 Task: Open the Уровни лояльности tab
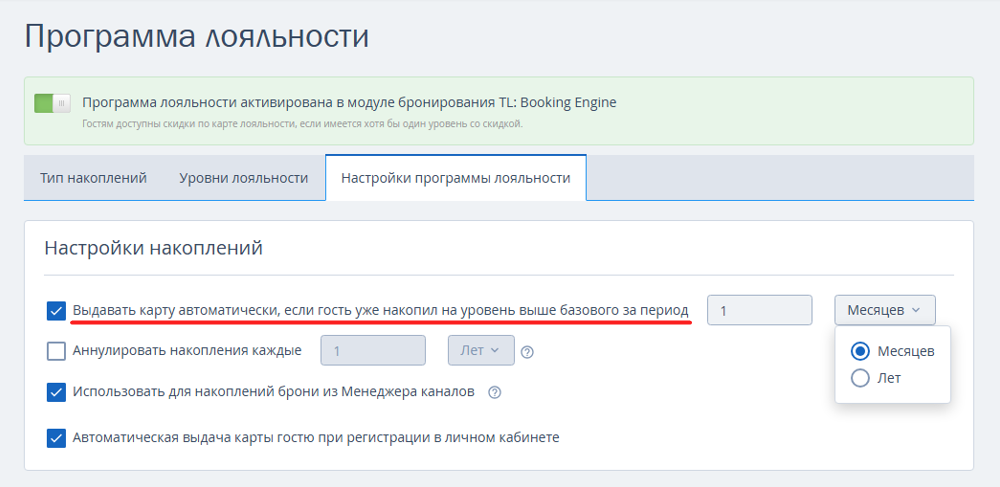(243, 178)
